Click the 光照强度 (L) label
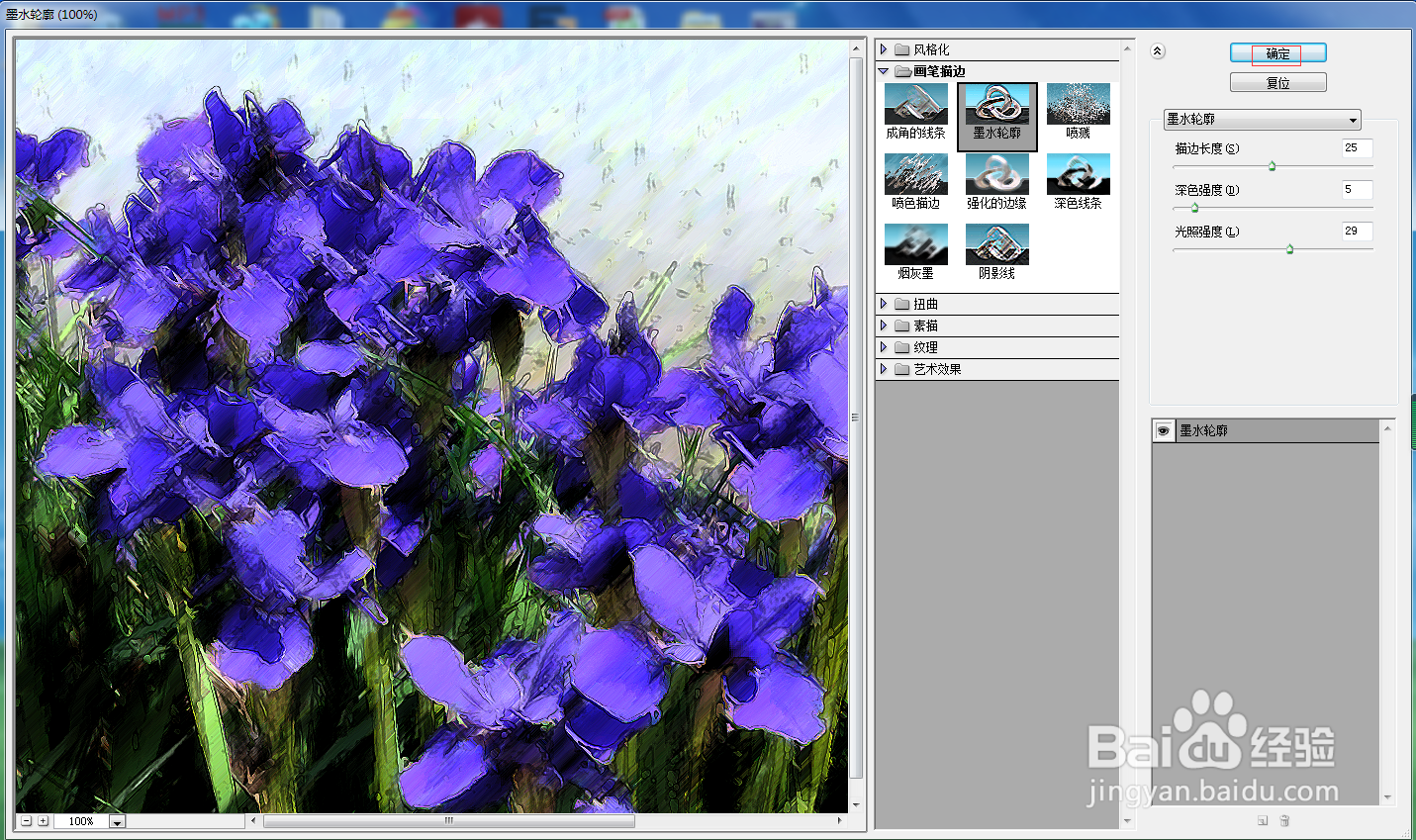The width and height of the screenshot is (1416, 840). [1206, 232]
